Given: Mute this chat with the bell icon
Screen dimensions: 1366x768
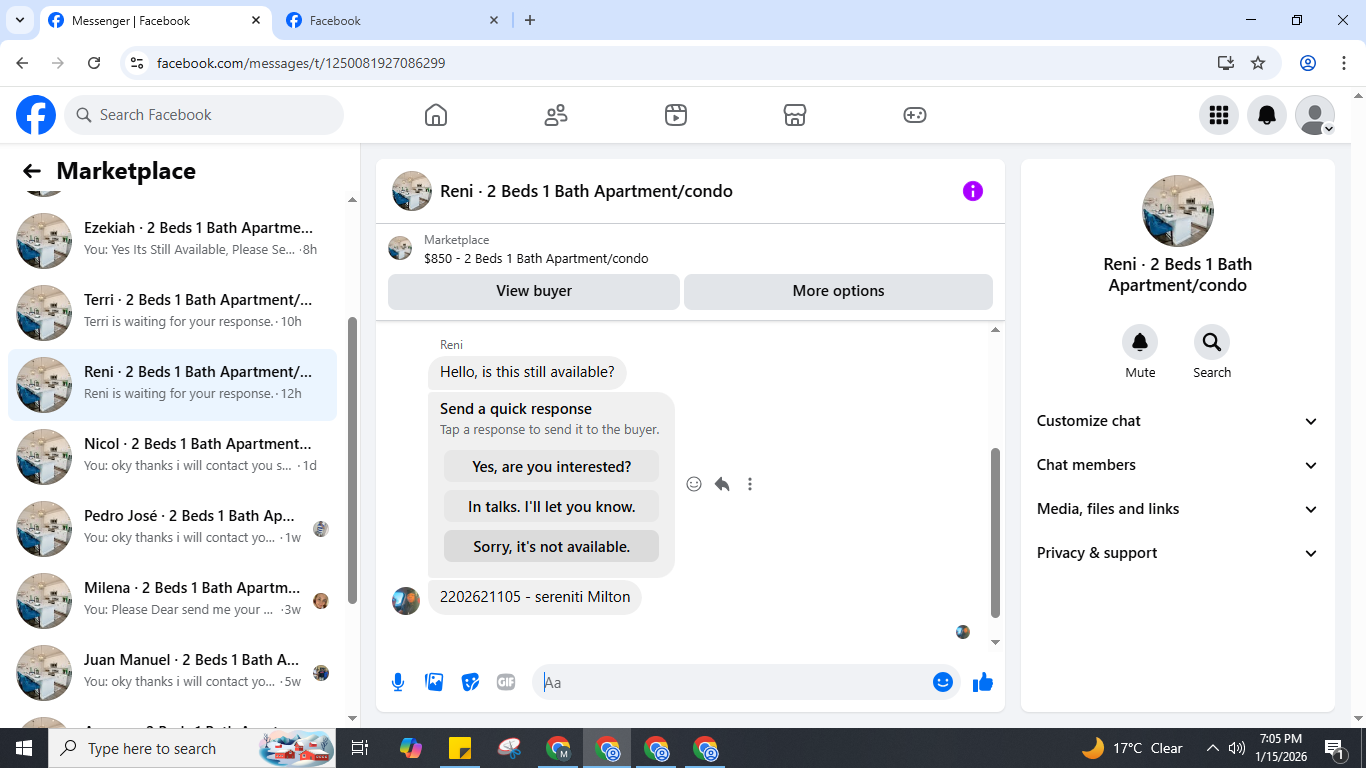Looking at the screenshot, I should point(1140,343).
